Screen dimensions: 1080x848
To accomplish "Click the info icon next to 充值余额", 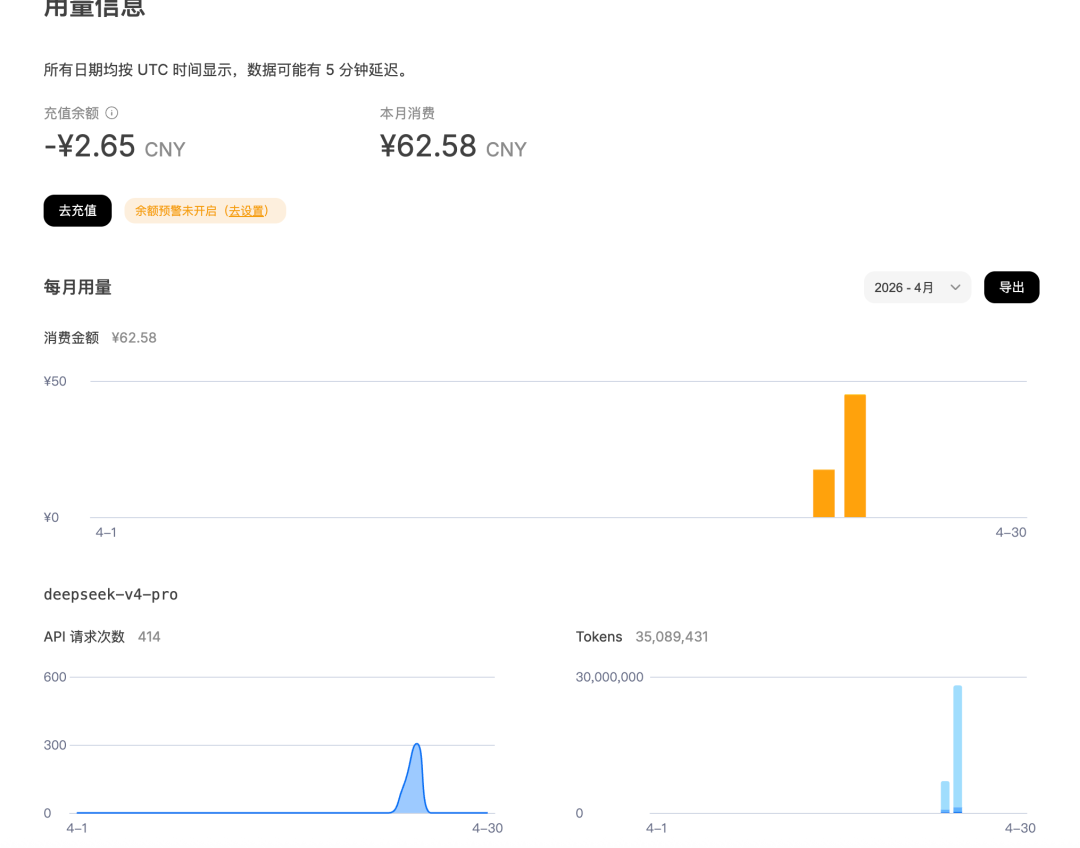I will point(112,112).
